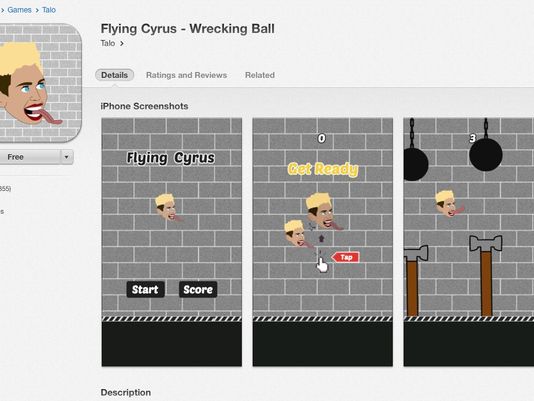Click the red Tap tag icon

tap(345, 257)
